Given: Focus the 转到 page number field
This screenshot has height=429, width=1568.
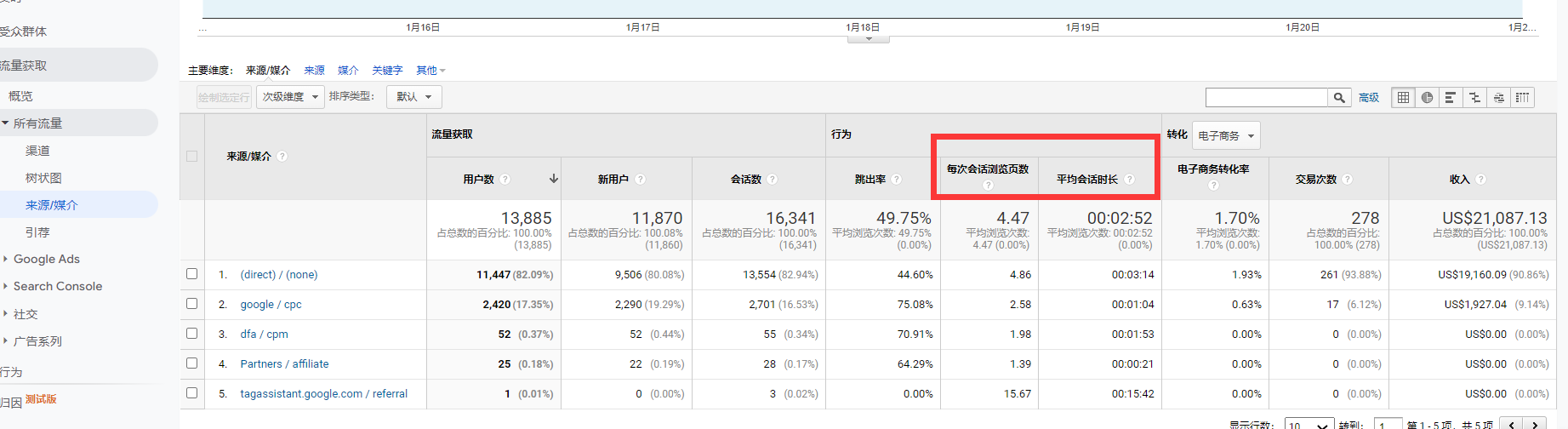Looking at the screenshot, I should tap(1389, 425).
